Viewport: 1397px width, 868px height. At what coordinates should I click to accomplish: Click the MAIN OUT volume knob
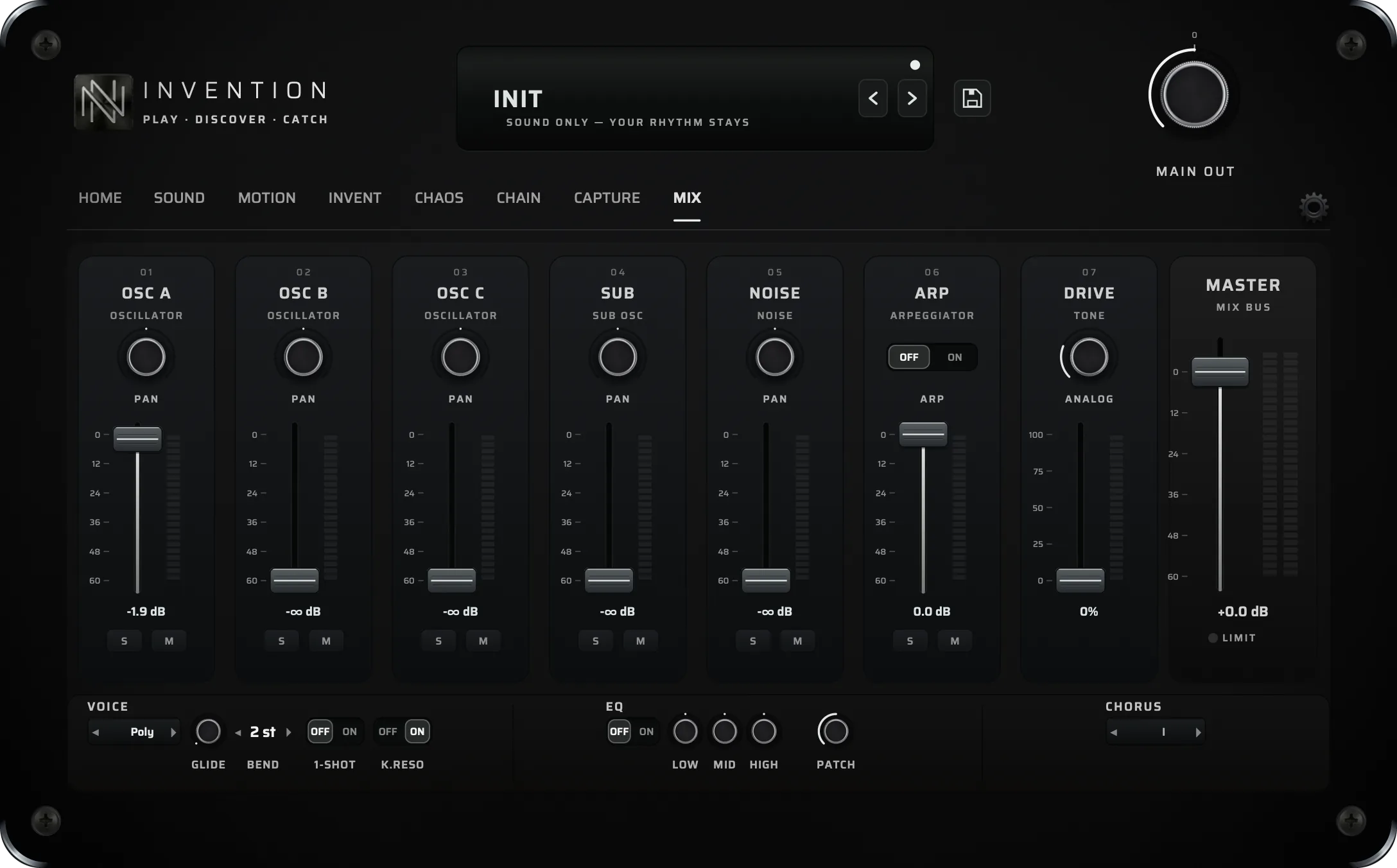(x=1194, y=95)
